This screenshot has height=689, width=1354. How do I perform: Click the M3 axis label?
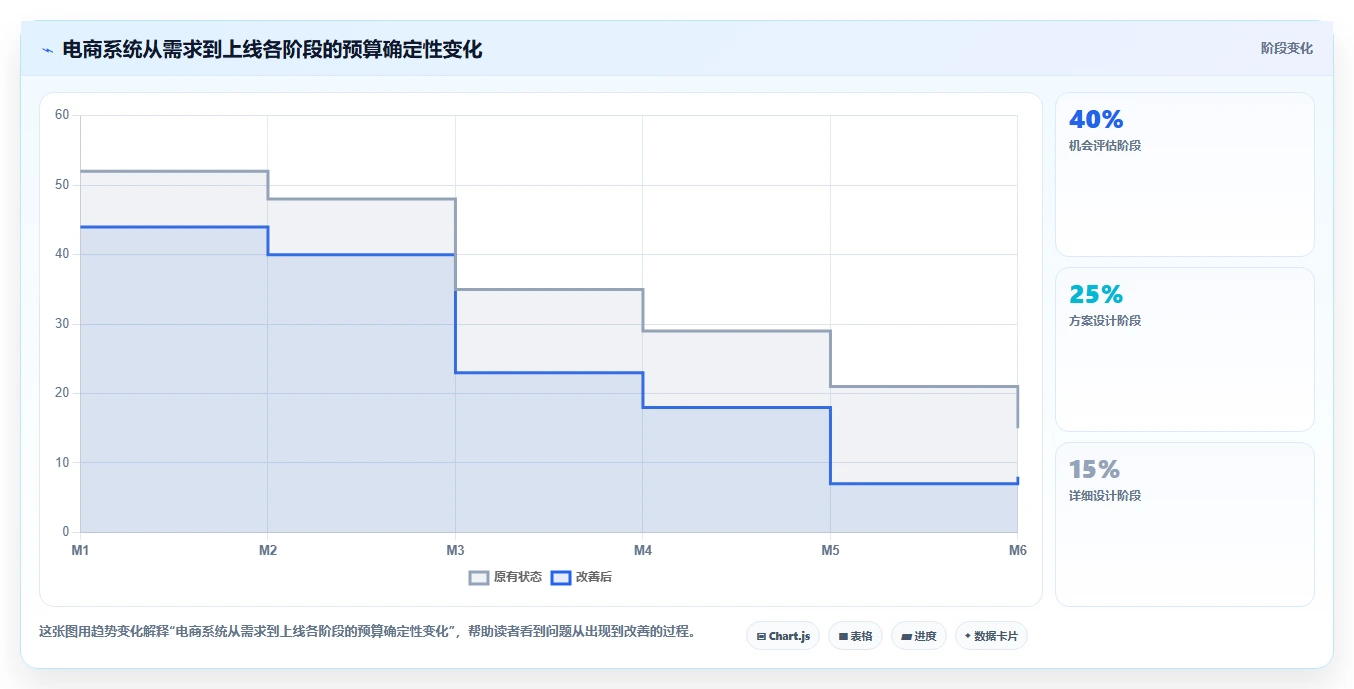click(x=455, y=550)
